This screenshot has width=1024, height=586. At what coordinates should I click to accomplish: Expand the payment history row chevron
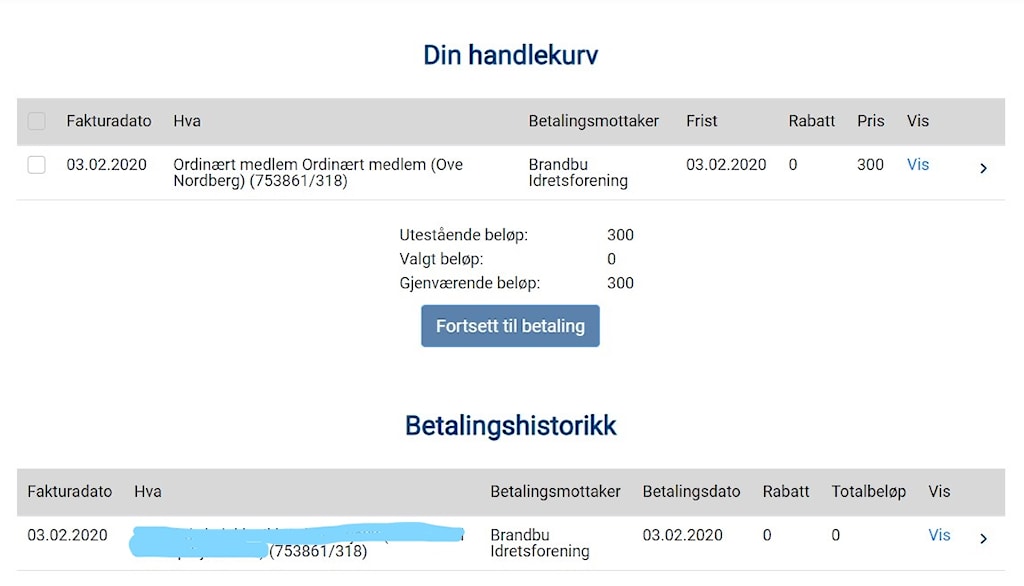pos(983,539)
